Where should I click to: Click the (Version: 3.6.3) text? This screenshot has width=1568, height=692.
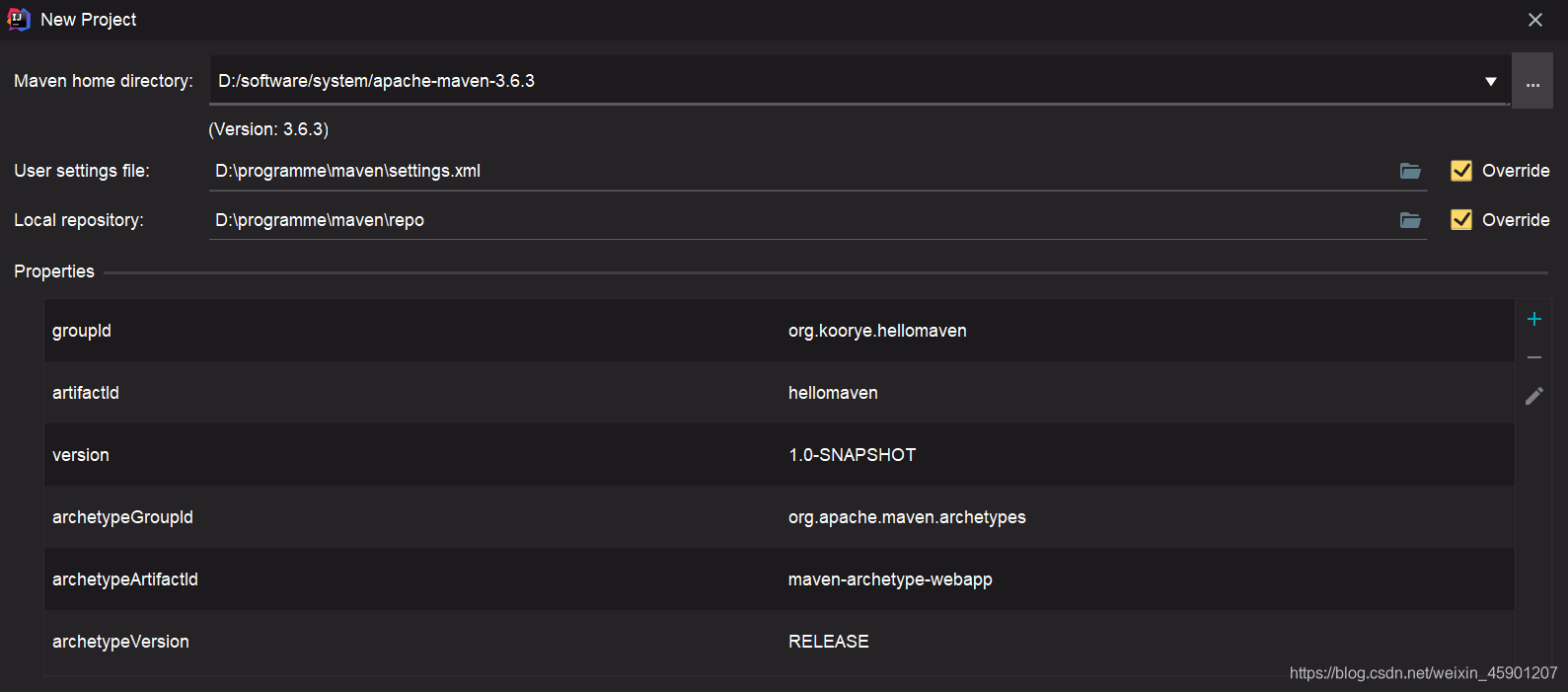pyautogui.click(x=268, y=129)
